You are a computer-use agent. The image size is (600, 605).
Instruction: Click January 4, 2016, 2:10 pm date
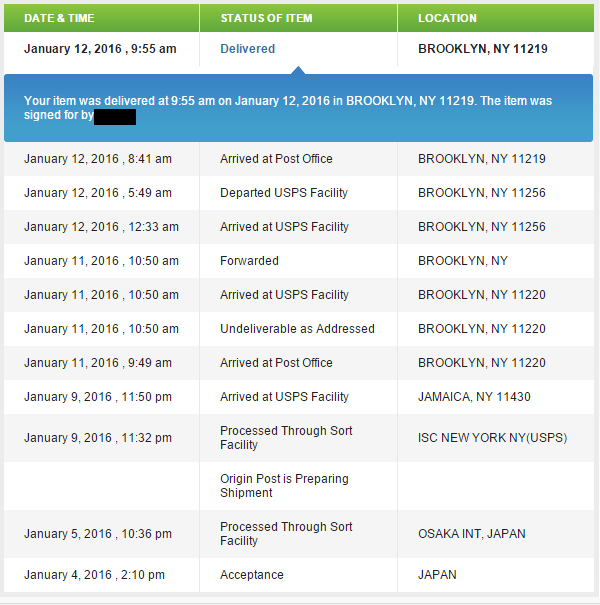94,575
